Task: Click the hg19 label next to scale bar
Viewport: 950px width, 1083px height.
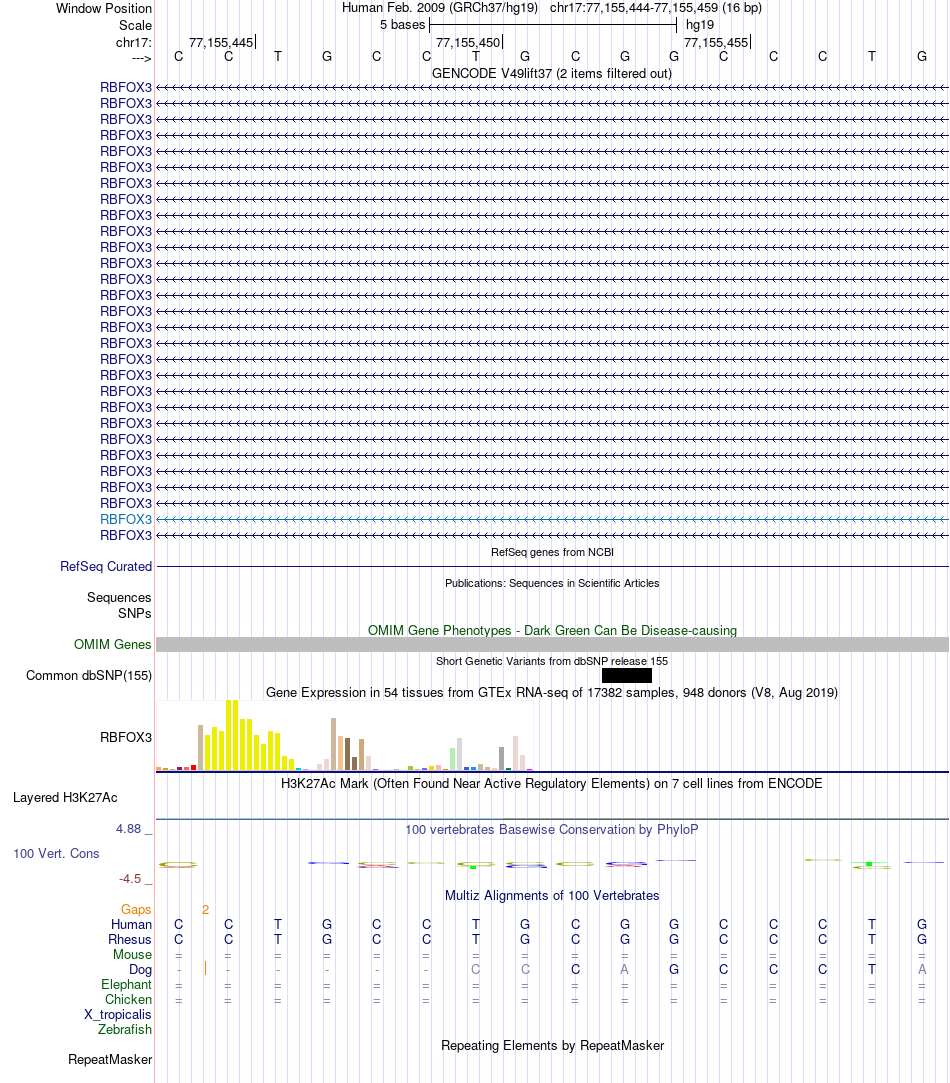Action: [x=700, y=25]
